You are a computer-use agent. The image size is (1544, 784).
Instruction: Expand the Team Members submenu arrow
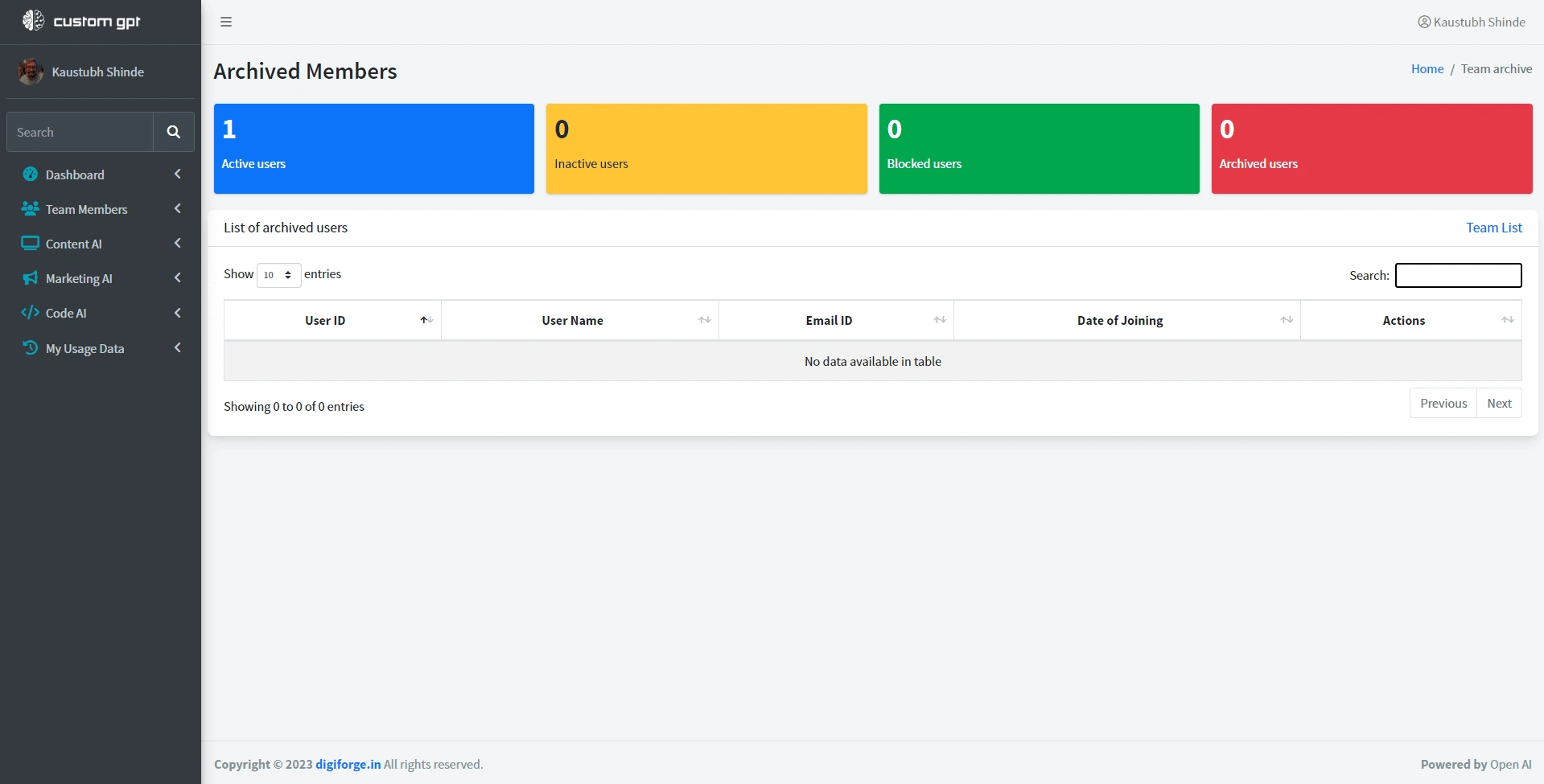pyautogui.click(x=177, y=208)
